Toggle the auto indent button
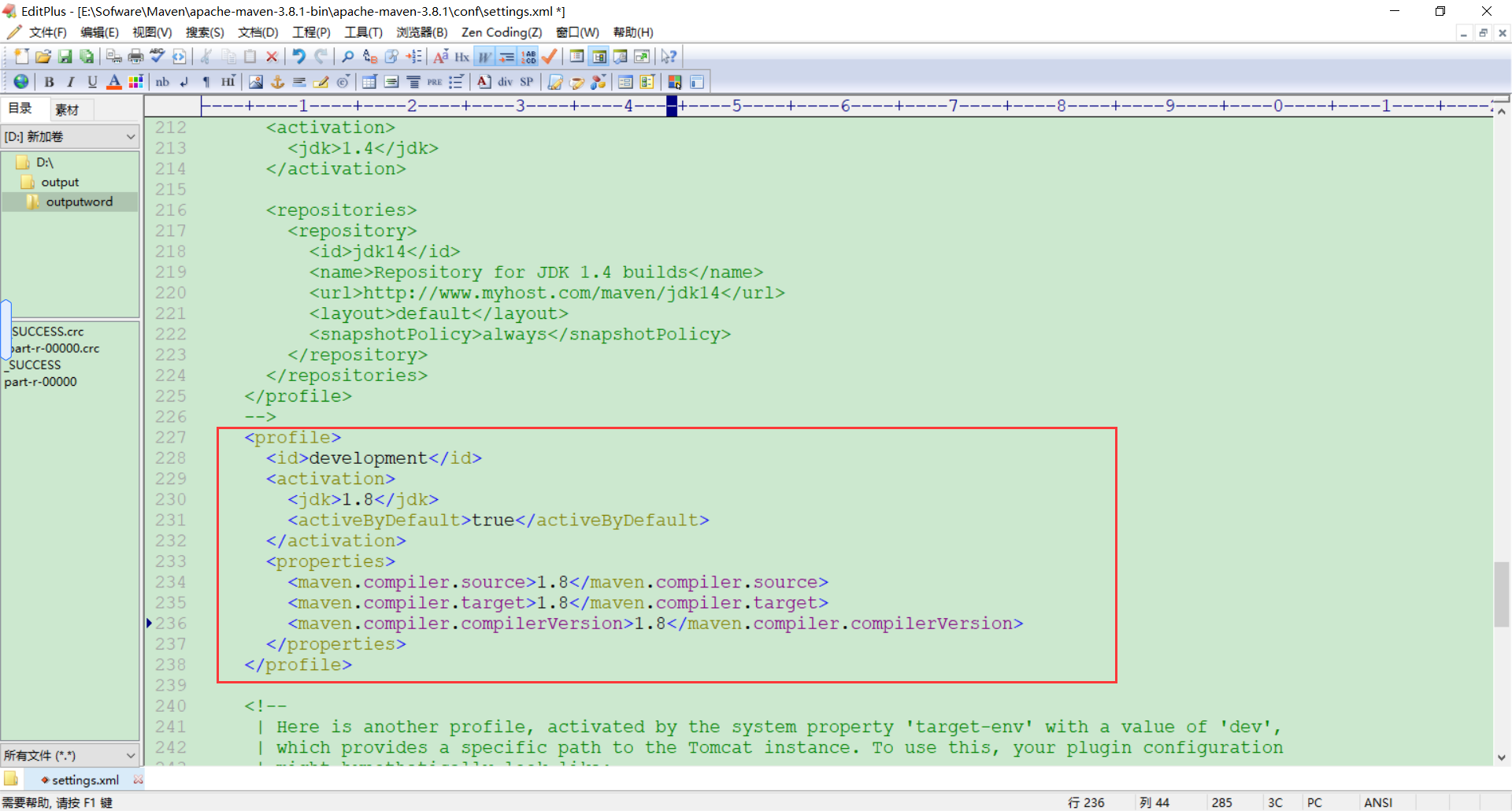The height and width of the screenshot is (811, 1512). (x=506, y=57)
